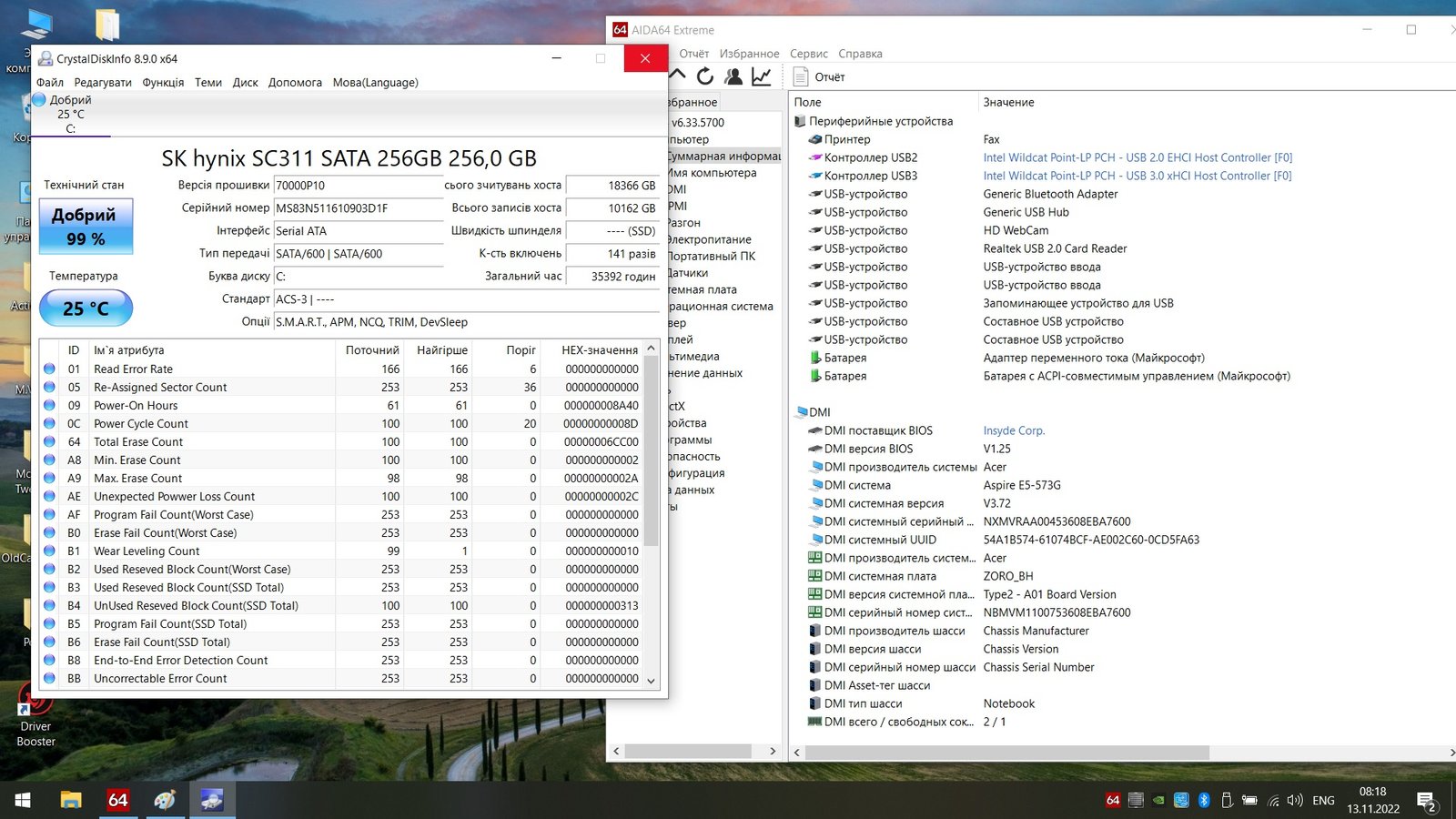Image resolution: width=1456 pixels, height=819 pixels.
Task: Open the Файл menu in CrystalDiskInfo
Action: (50, 82)
